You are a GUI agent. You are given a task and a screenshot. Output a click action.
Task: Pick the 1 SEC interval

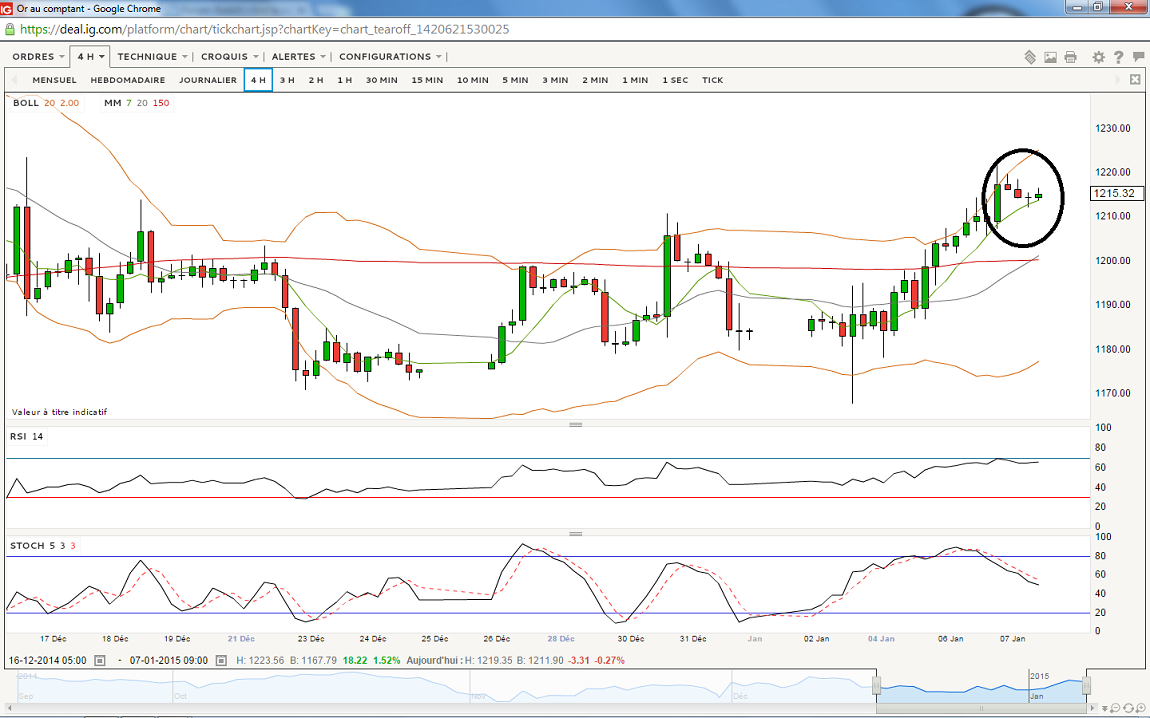[x=675, y=80]
